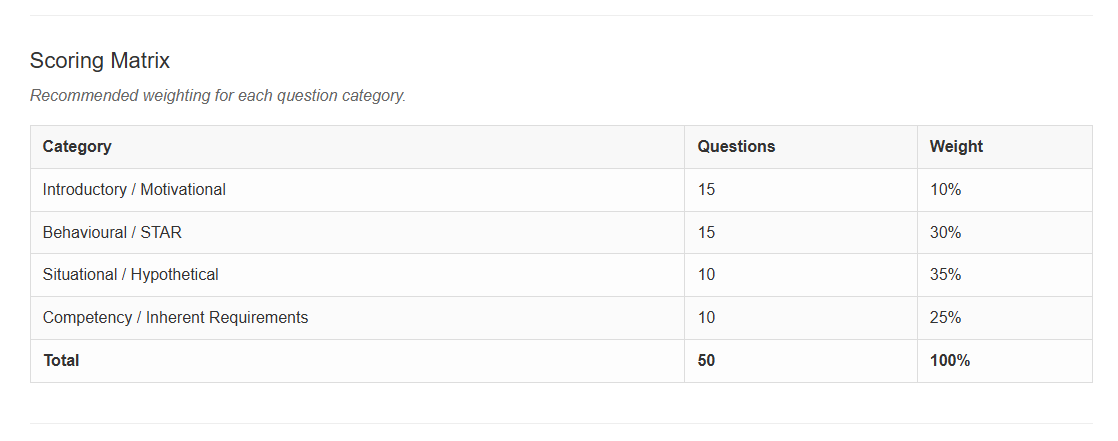
Task: Select the Questions column header
Action: (x=801, y=147)
